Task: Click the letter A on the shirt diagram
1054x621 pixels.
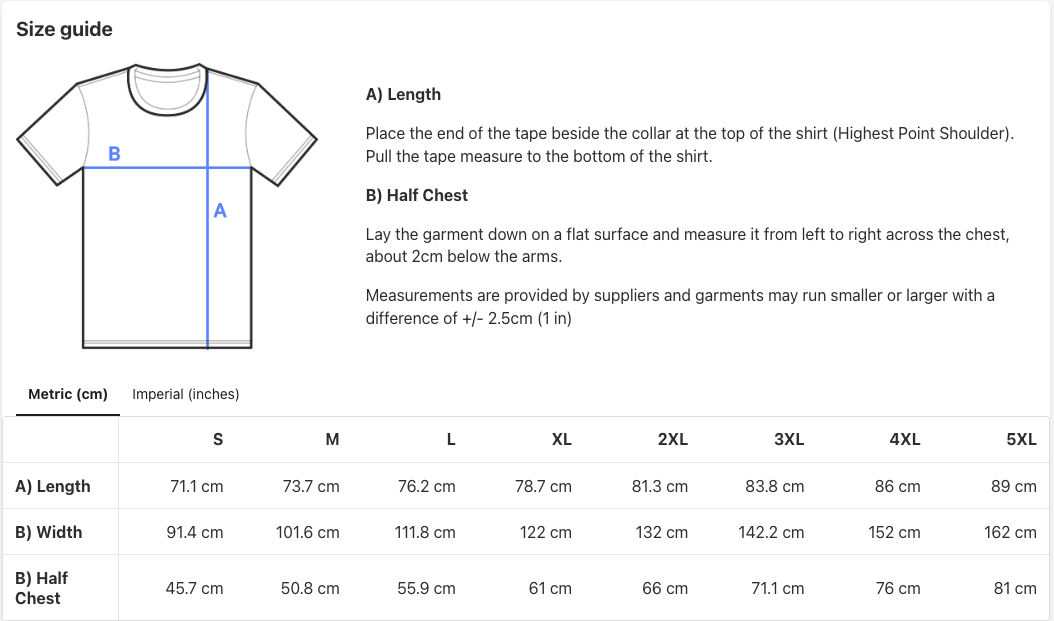Action: 219,210
